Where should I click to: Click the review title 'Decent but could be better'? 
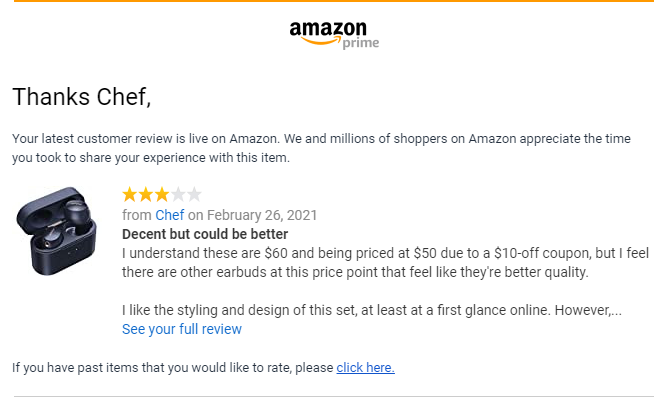coord(205,234)
